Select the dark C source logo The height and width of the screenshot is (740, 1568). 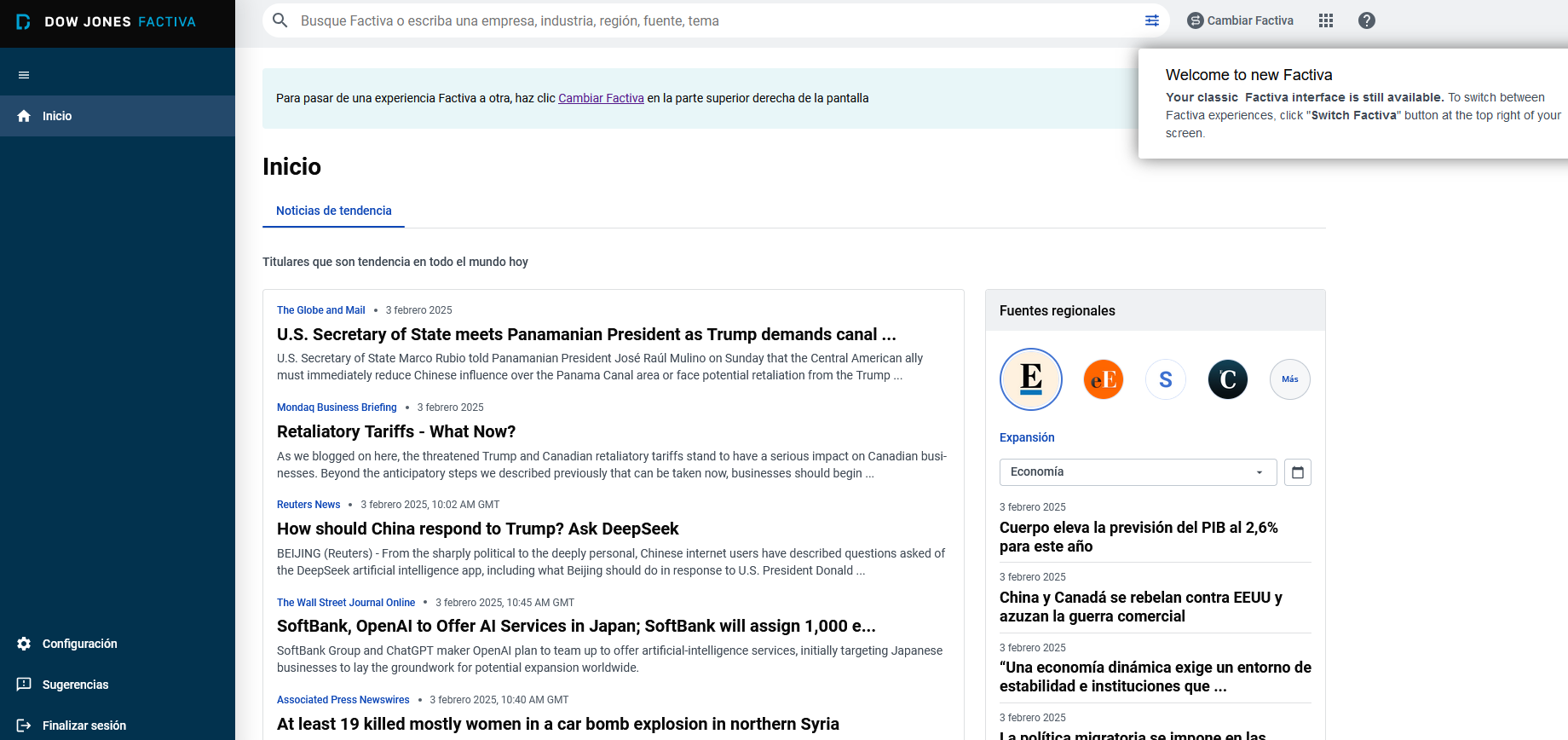pyautogui.click(x=1228, y=379)
